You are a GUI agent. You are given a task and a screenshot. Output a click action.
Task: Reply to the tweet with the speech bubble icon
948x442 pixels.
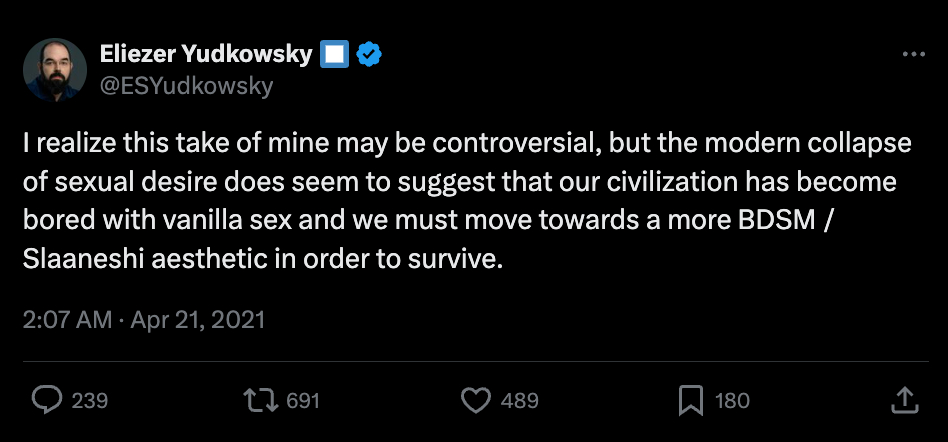[47, 401]
